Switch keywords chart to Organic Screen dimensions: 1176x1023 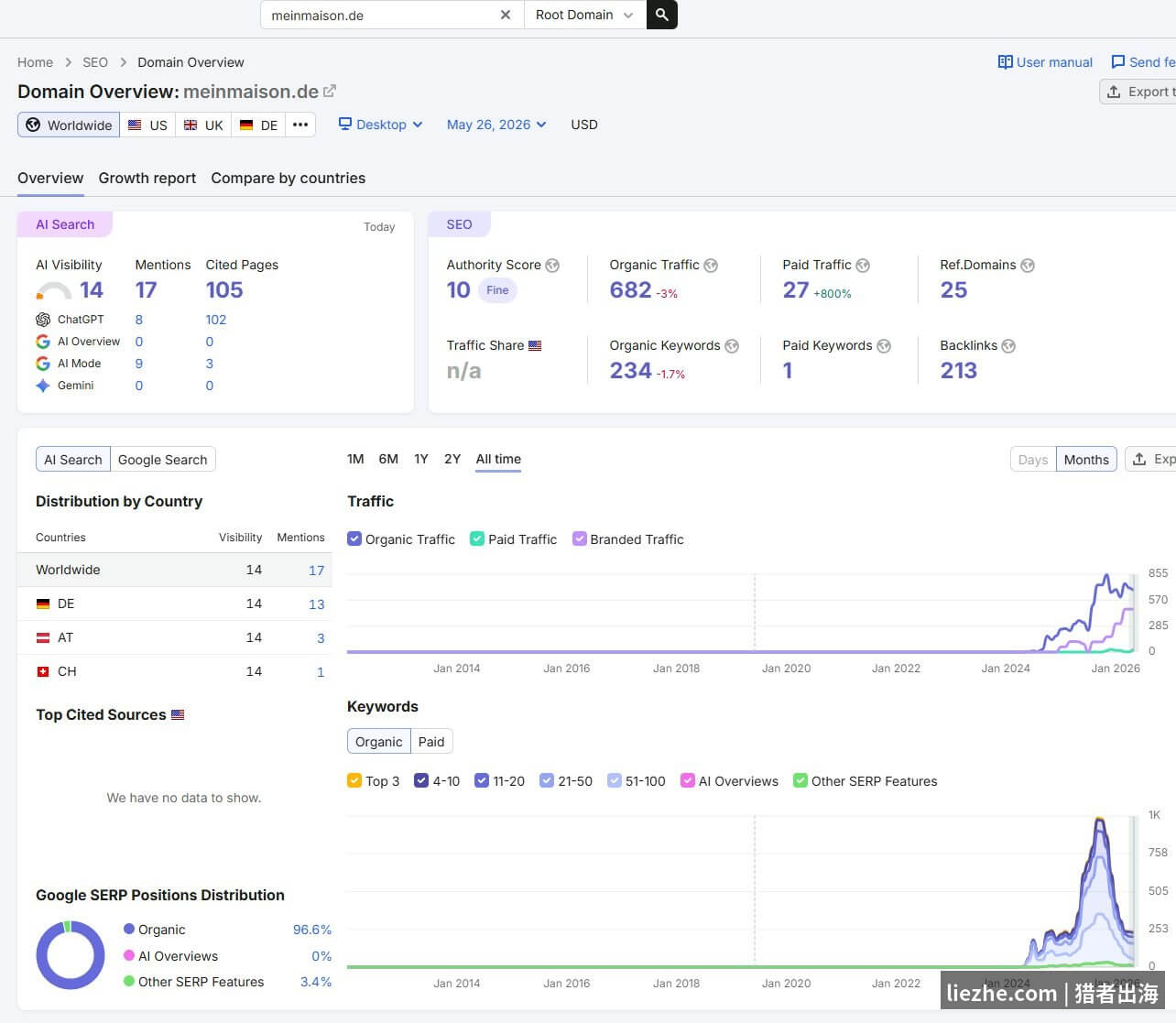[x=379, y=742]
